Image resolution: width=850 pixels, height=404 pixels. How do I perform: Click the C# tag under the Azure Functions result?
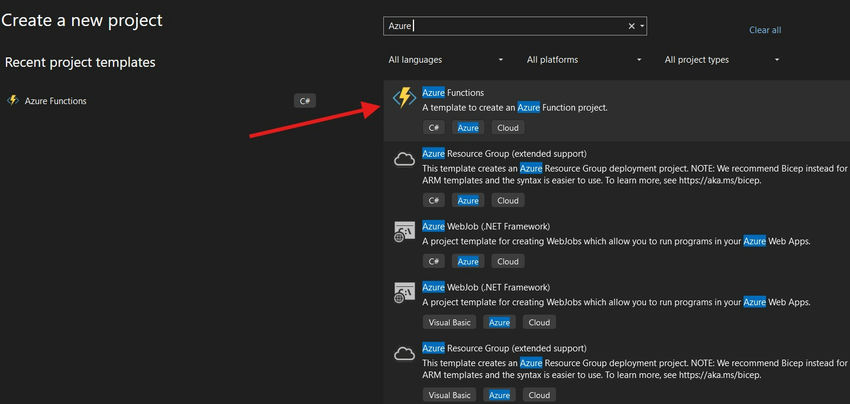click(434, 128)
